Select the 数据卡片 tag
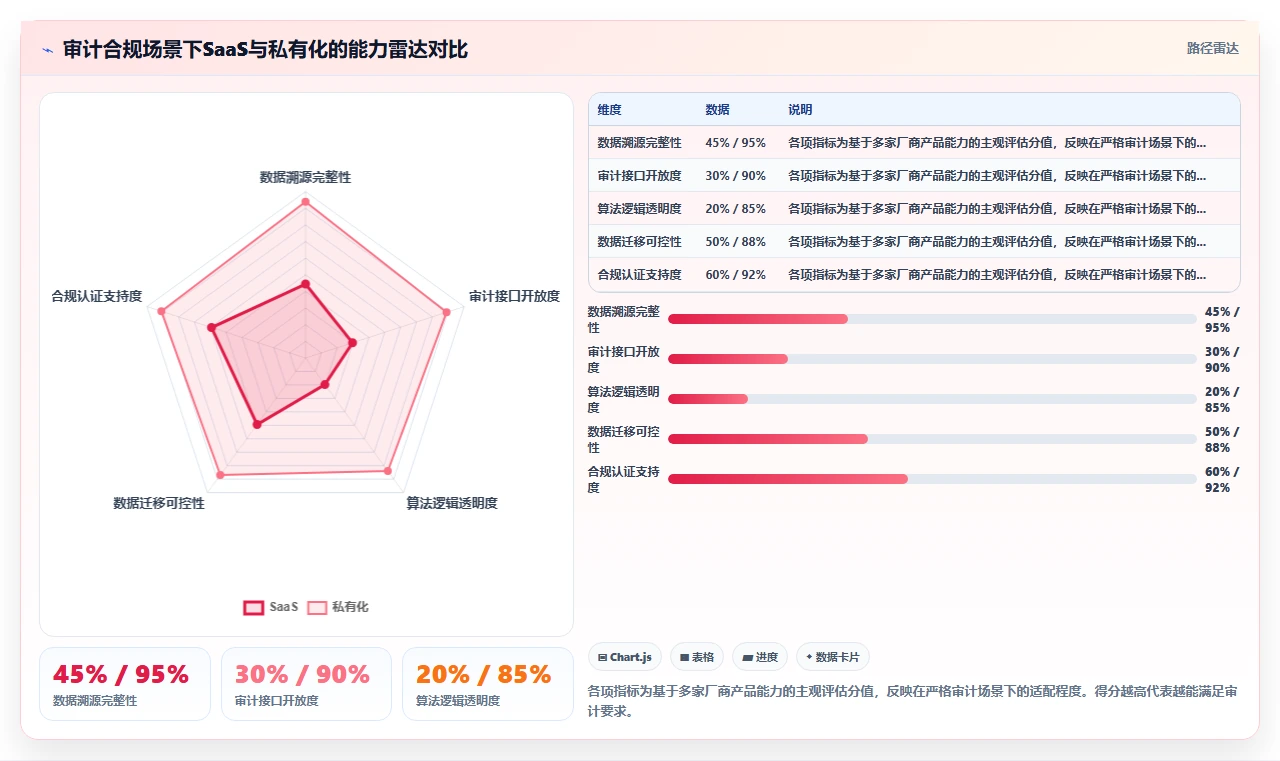The width and height of the screenshot is (1280, 761). (x=833, y=657)
